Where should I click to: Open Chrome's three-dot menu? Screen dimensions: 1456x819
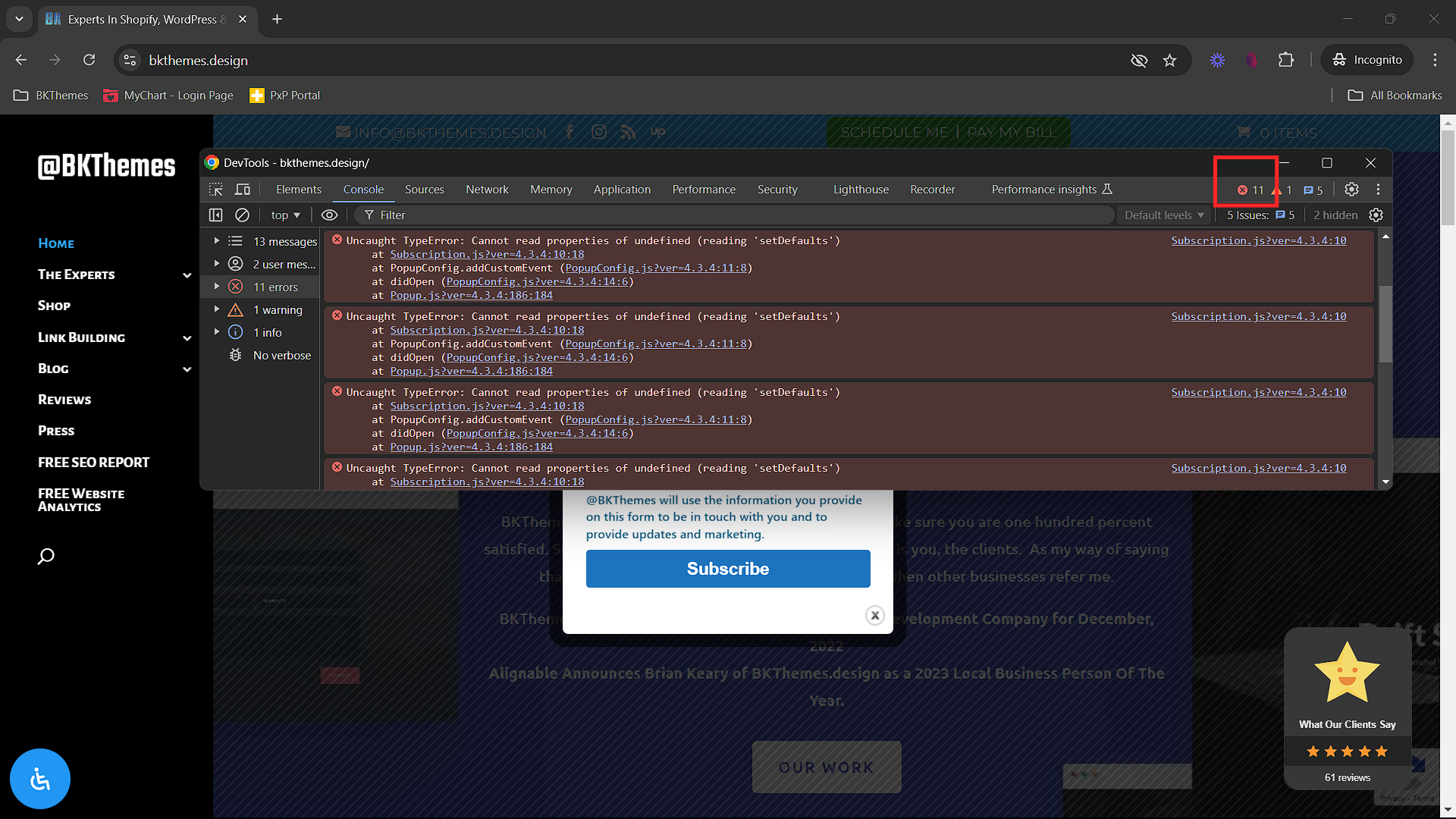click(1435, 60)
